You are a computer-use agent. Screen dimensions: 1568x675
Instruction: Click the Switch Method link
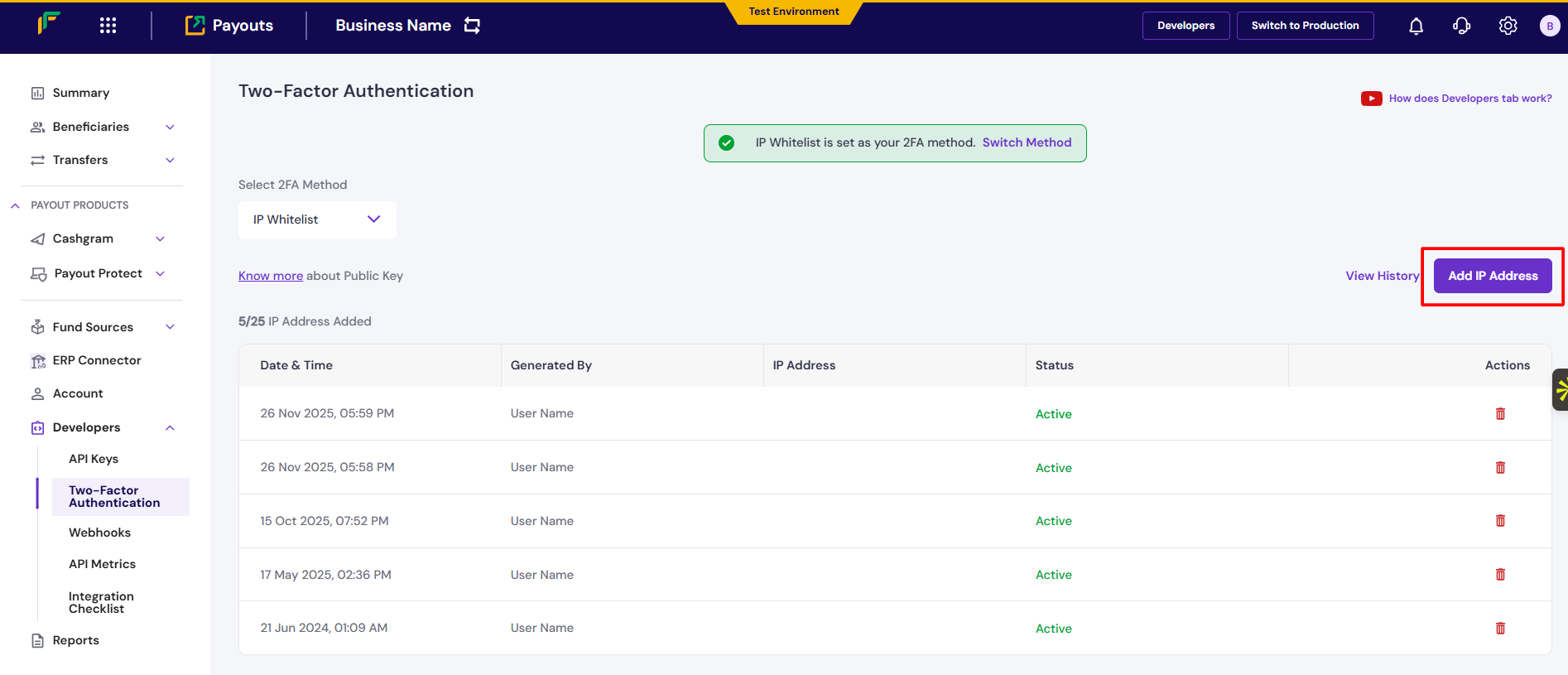point(1027,142)
